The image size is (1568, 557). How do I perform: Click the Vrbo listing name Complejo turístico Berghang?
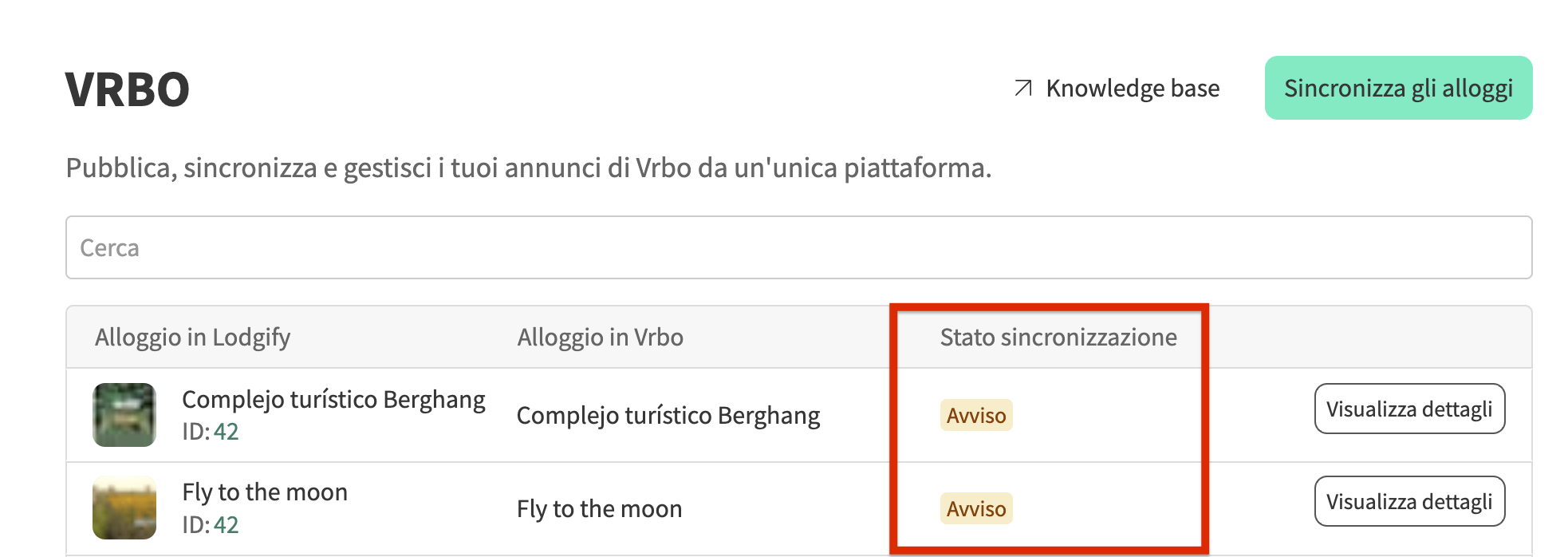tap(668, 415)
